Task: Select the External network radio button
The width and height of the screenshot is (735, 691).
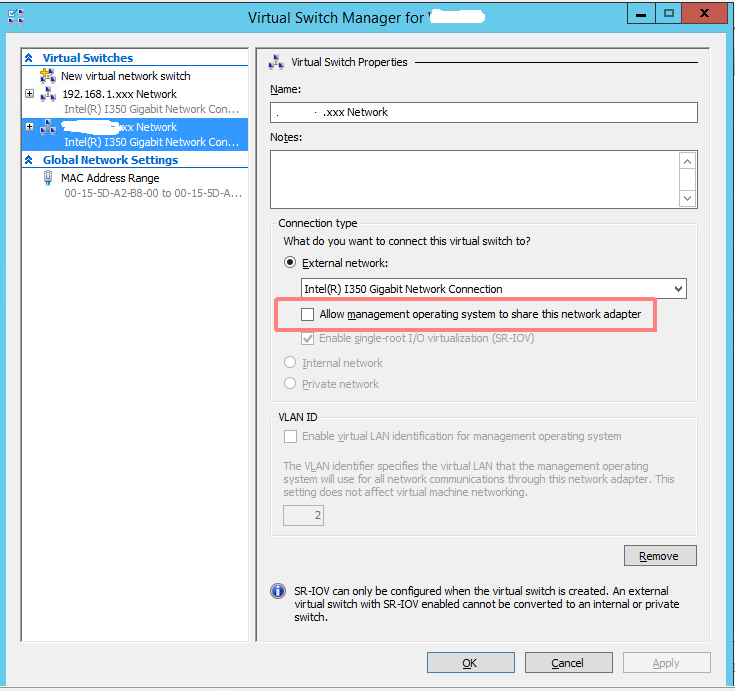Action: tap(290, 263)
